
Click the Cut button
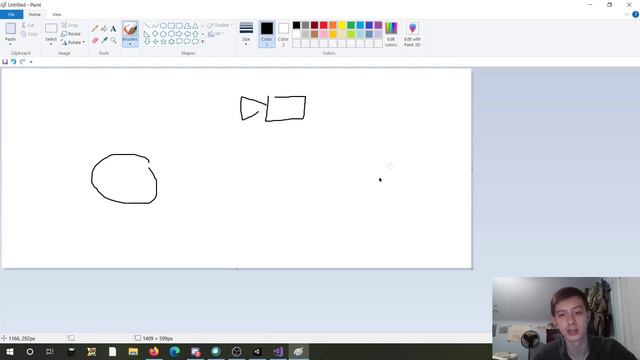[x=28, y=25]
